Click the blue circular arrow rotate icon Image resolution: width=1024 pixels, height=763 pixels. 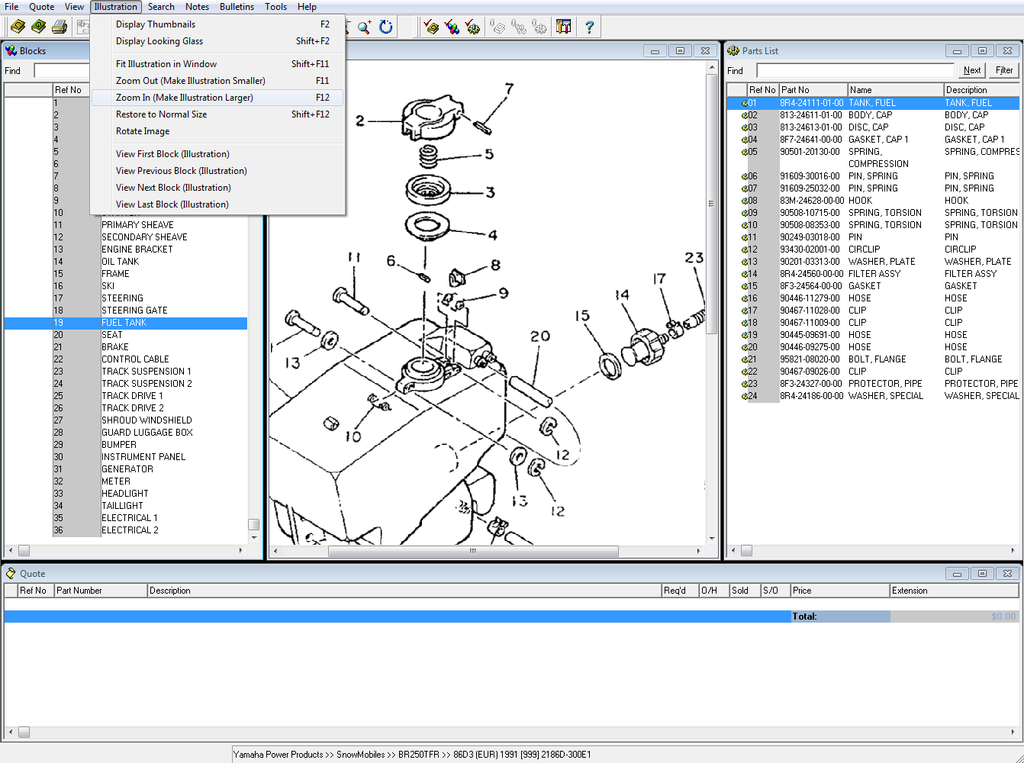(x=386, y=27)
